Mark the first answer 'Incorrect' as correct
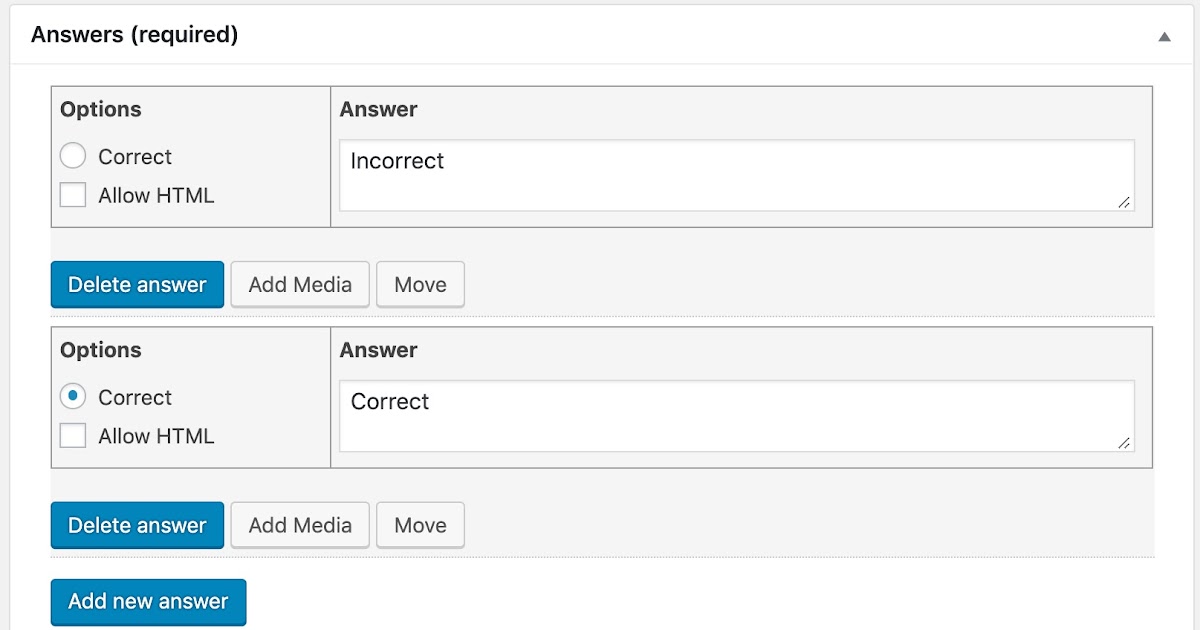The height and width of the screenshot is (630, 1200). point(73,156)
